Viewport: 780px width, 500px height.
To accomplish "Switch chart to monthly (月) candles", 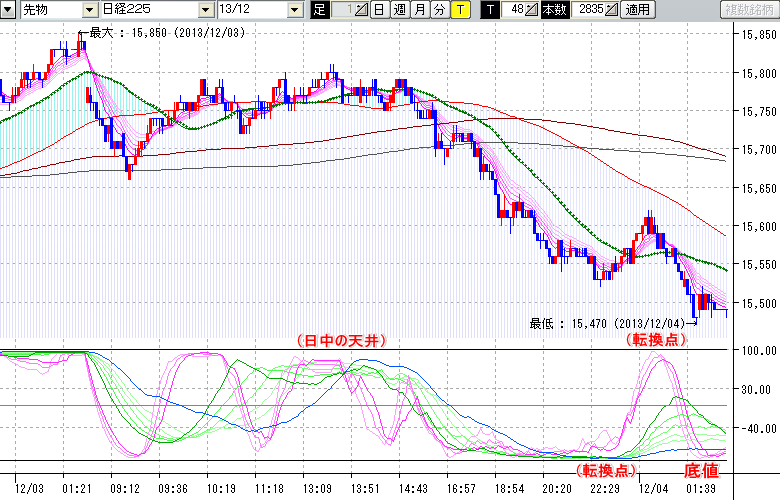I will 420,10.
